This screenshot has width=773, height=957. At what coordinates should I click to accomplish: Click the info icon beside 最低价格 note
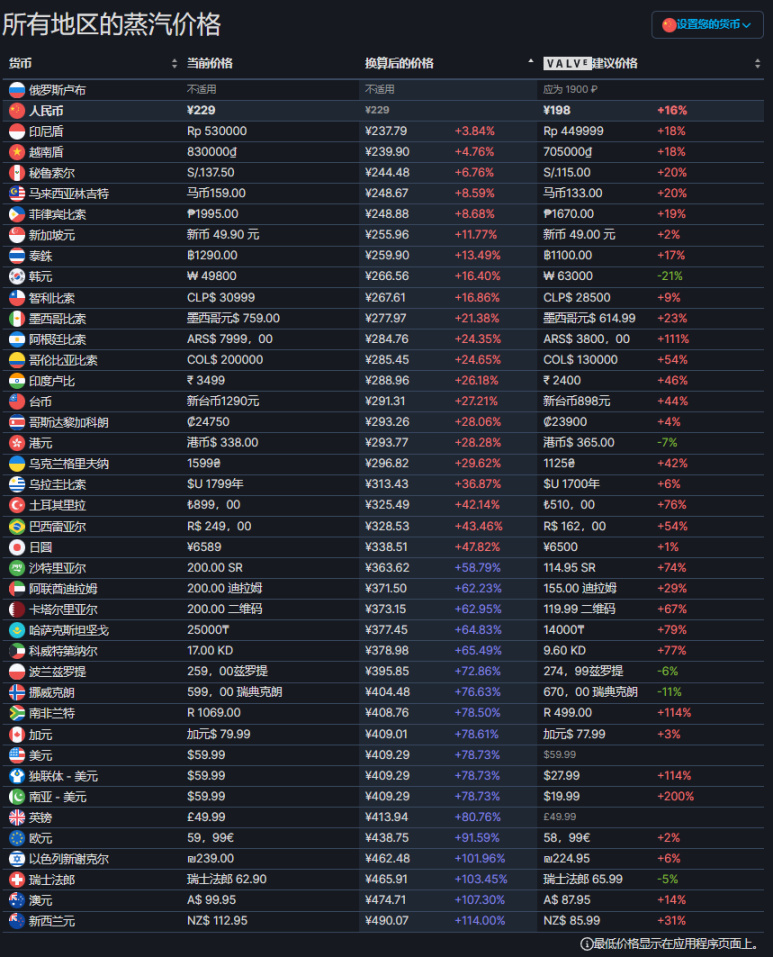[x=586, y=944]
